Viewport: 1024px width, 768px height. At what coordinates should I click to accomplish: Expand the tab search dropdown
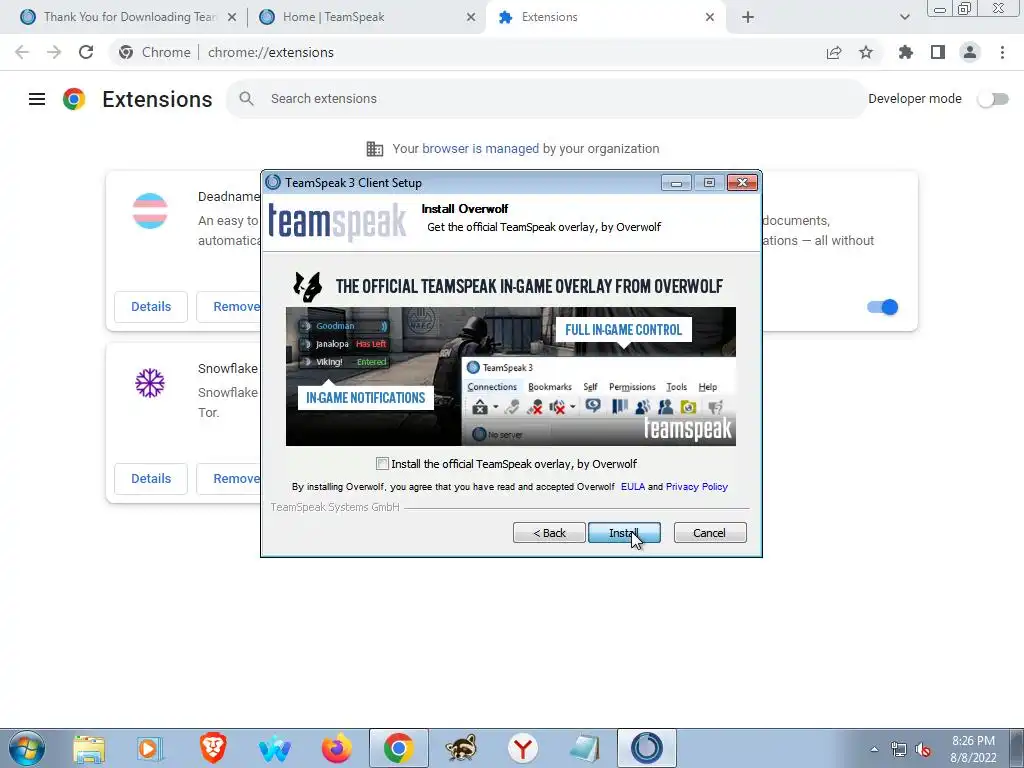904,17
